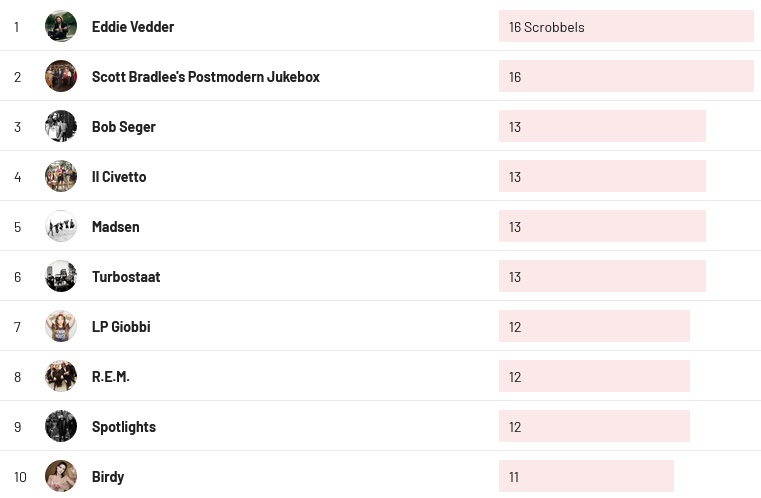The width and height of the screenshot is (761, 498).
Task: Click the Madsen artist name
Action: click(116, 227)
